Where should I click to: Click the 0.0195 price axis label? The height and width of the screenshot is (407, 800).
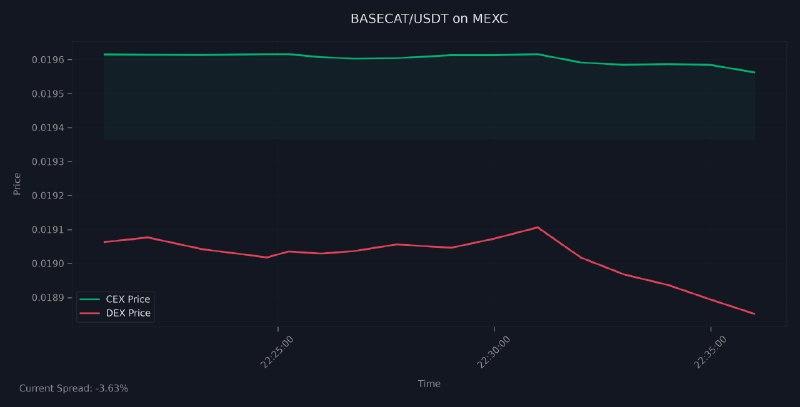[48, 94]
